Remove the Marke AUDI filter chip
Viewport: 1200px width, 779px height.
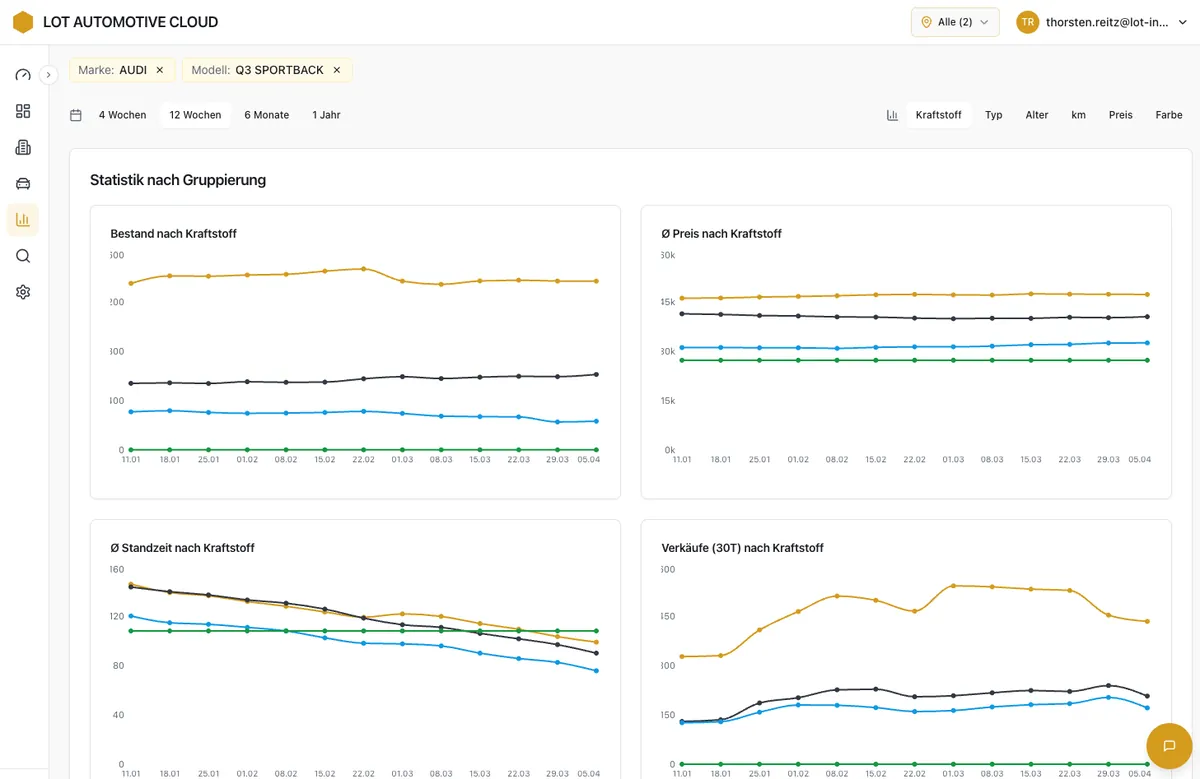pyautogui.click(x=160, y=70)
